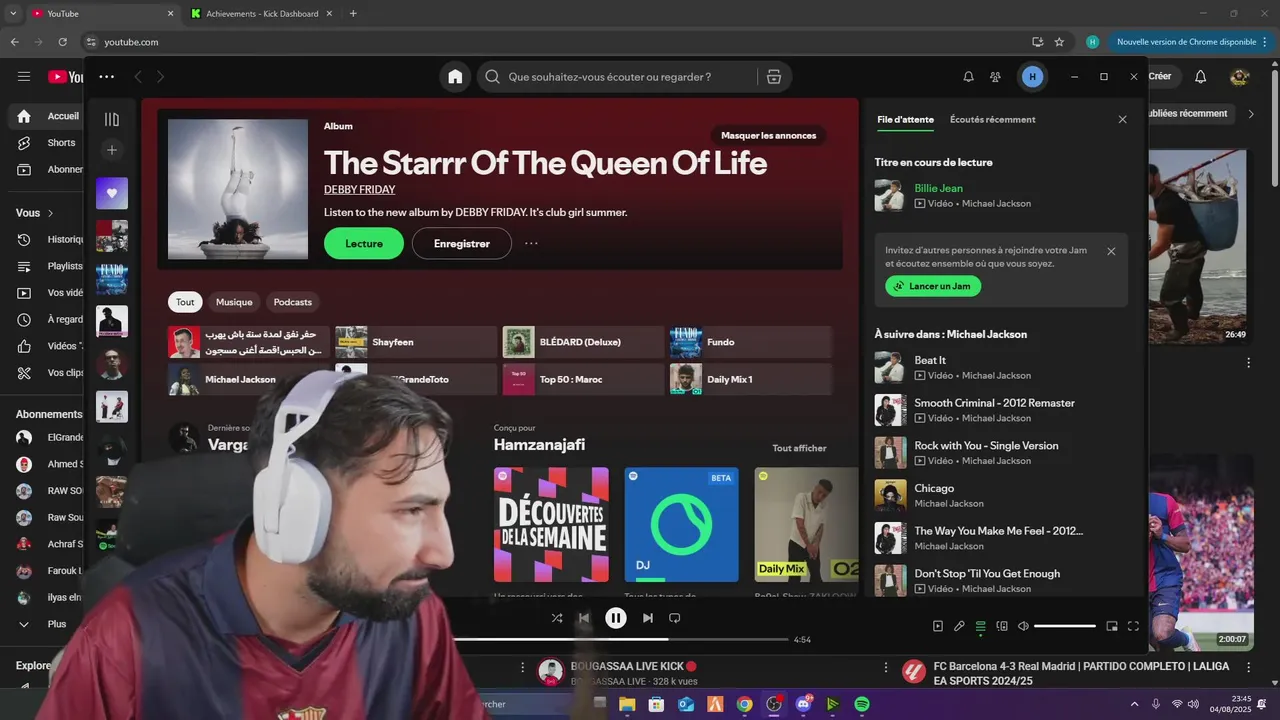
Task: Dismiss the Jam invitation card
Action: click(x=1111, y=251)
